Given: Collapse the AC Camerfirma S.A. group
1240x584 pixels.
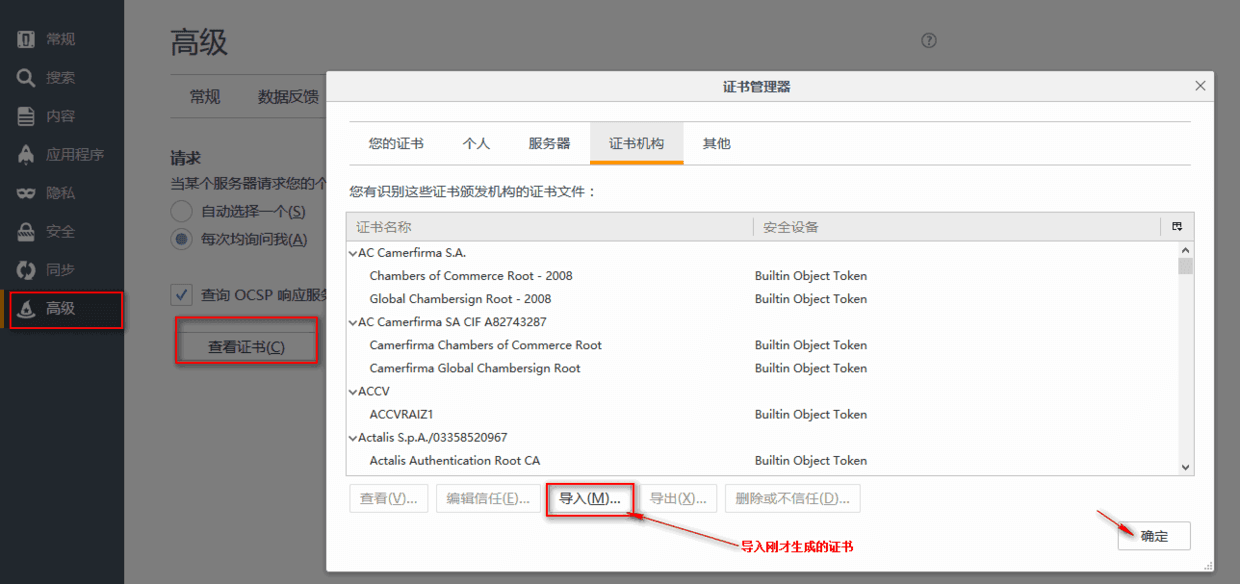Looking at the screenshot, I should click(x=352, y=253).
